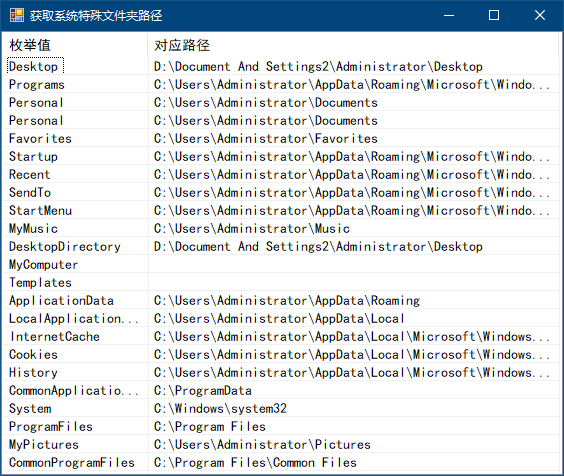
Task: Click path C:\Windows\system32
Action: pos(220,408)
